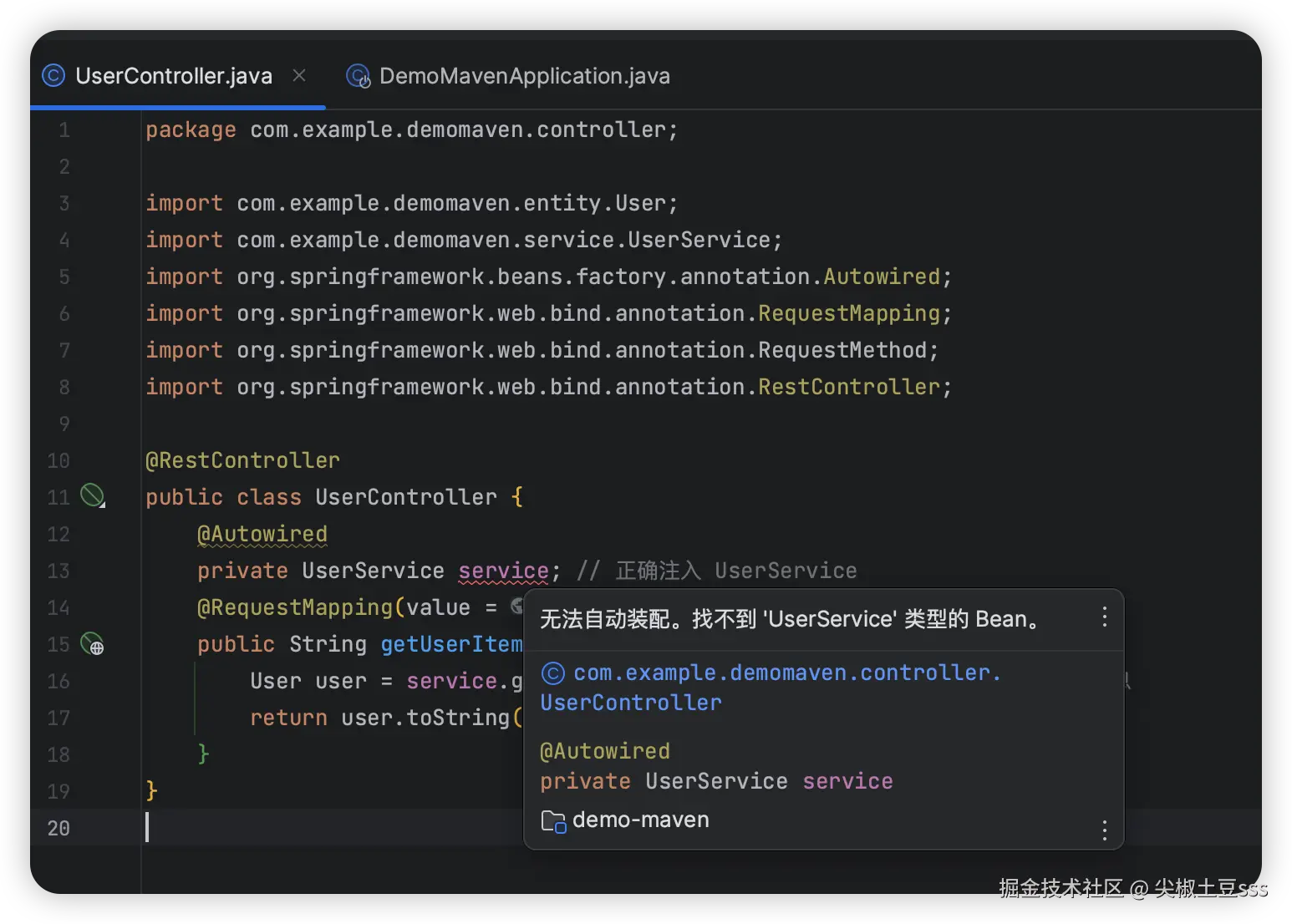Viewport: 1292px width, 924px height.
Task: Click the demo-maven module name in popup
Action: click(641, 820)
